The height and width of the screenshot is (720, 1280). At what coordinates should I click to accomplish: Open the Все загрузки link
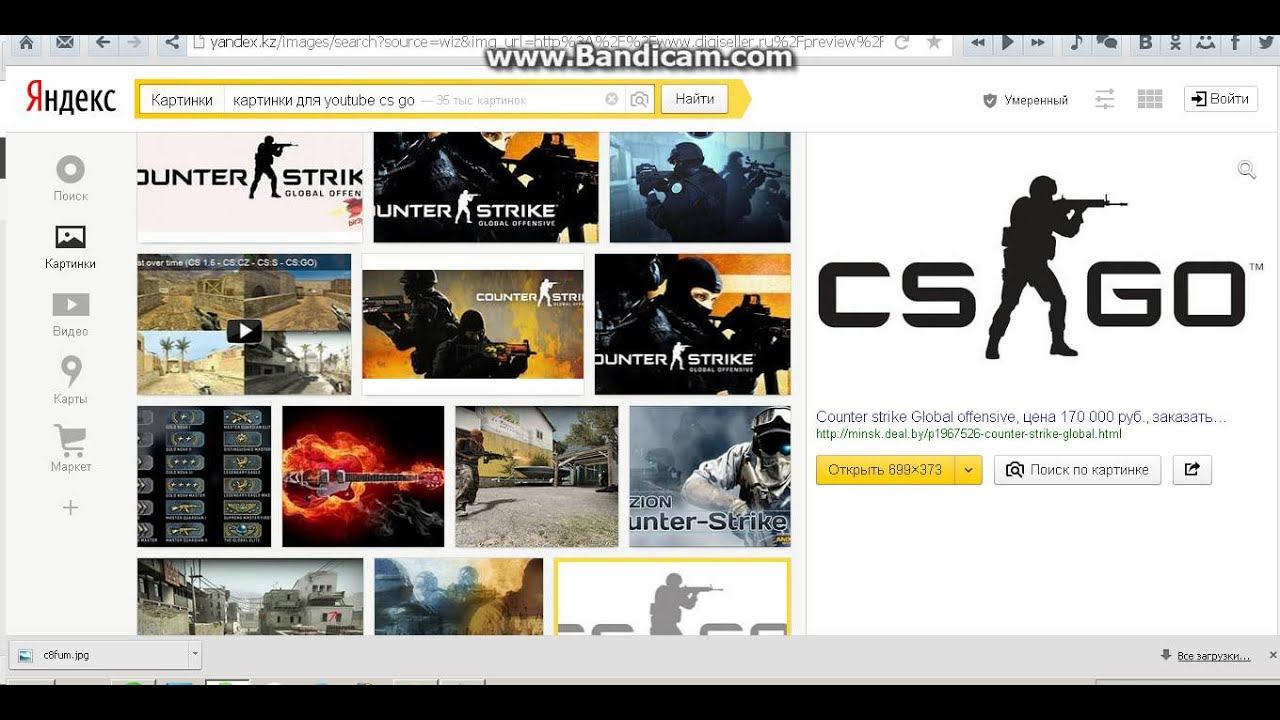tap(1213, 656)
